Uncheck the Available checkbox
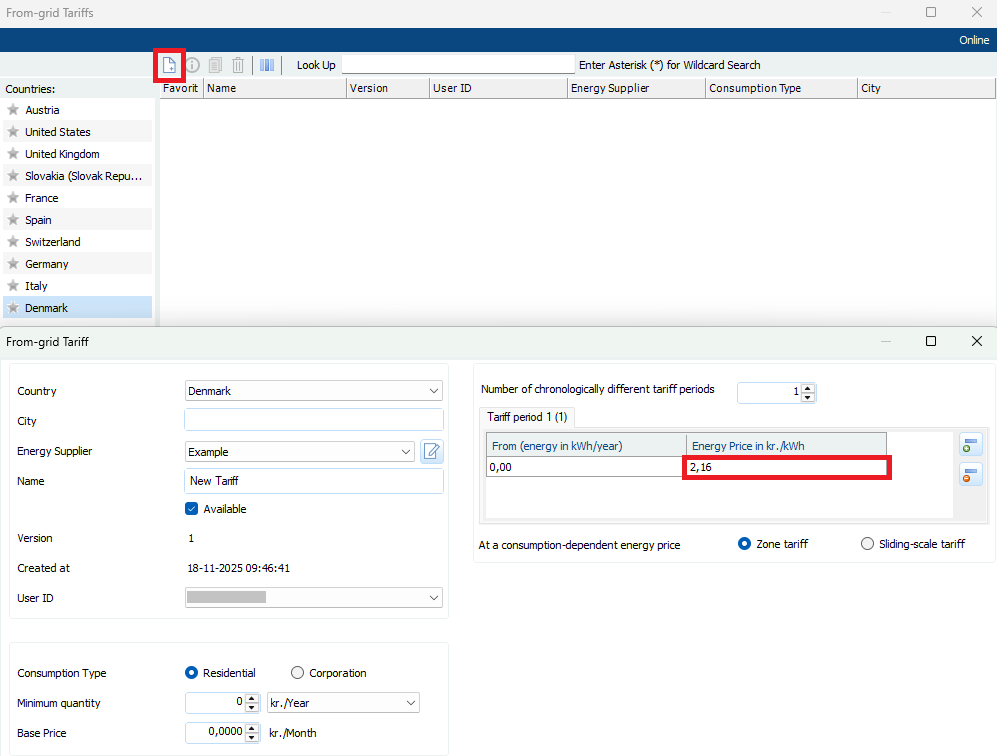Image resolution: width=997 pixels, height=756 pixels. 192,509
